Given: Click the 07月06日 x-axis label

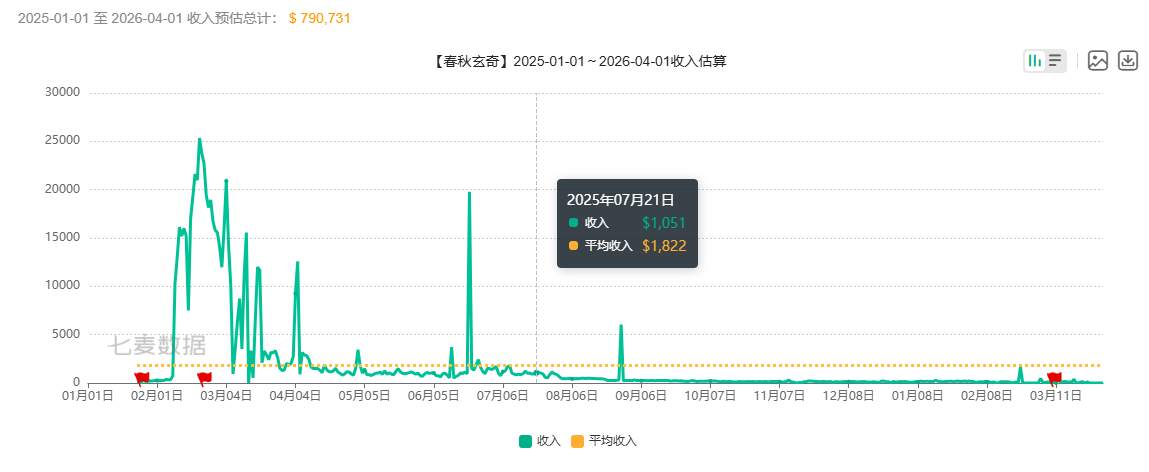Looking at the screenshot, I should pyautogui.click(x=502, y=396).
